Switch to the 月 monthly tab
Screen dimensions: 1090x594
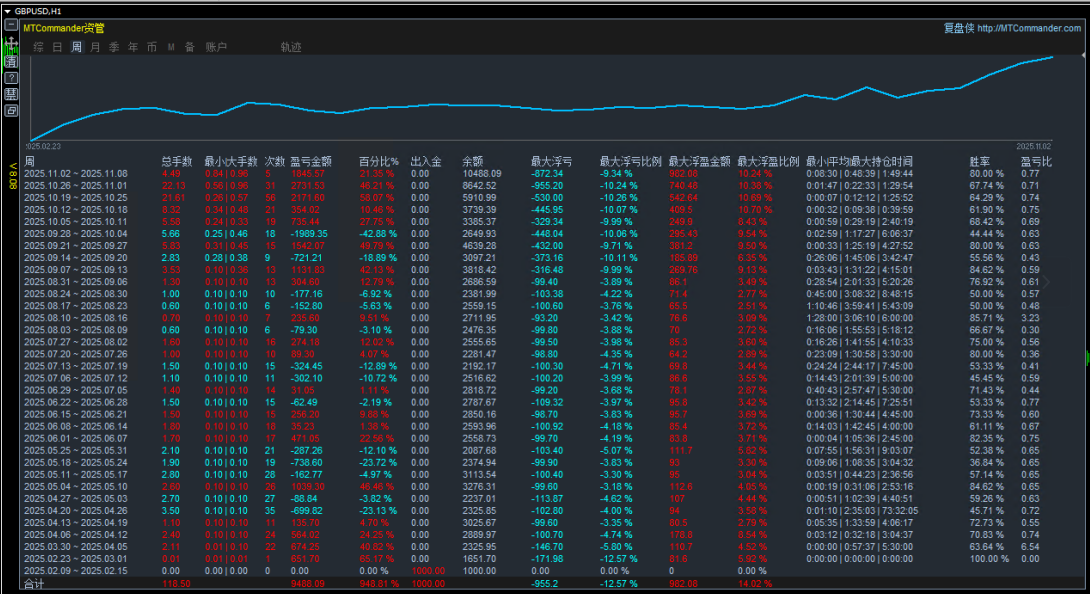coord(95,47)
